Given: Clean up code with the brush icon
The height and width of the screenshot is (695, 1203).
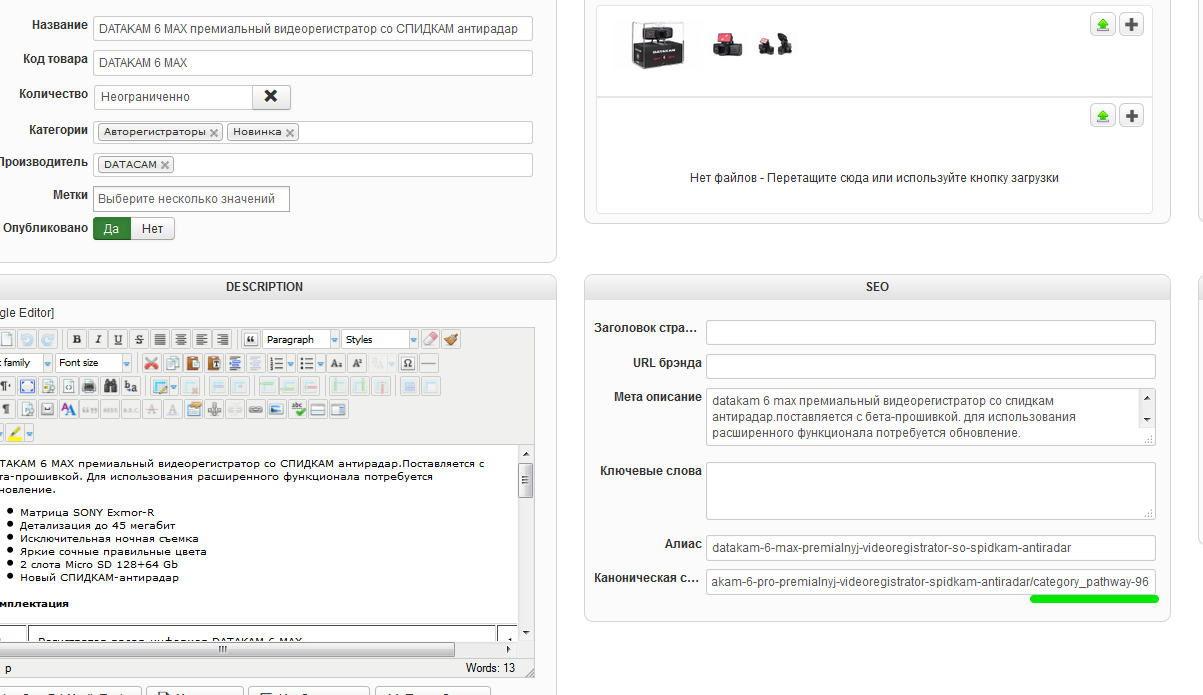Looking at the screenshot, I should tap(451, 339).
